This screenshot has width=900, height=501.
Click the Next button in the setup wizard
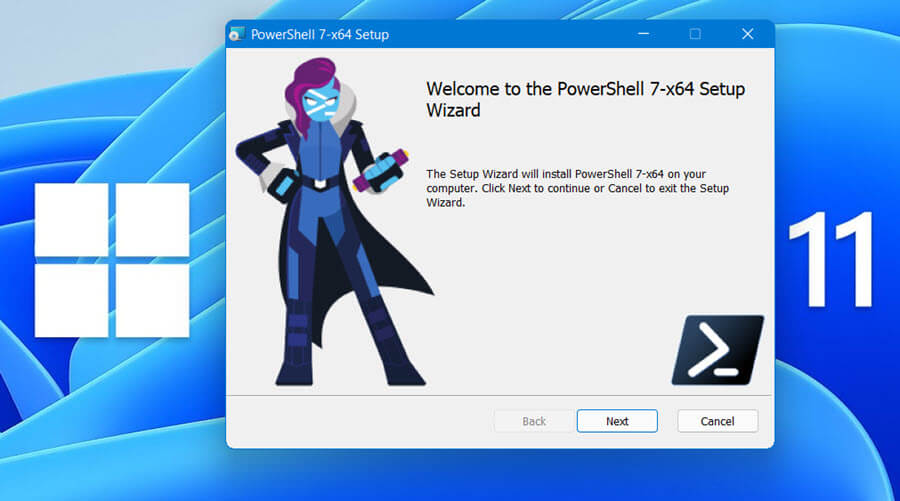click(x=617, y=421)
